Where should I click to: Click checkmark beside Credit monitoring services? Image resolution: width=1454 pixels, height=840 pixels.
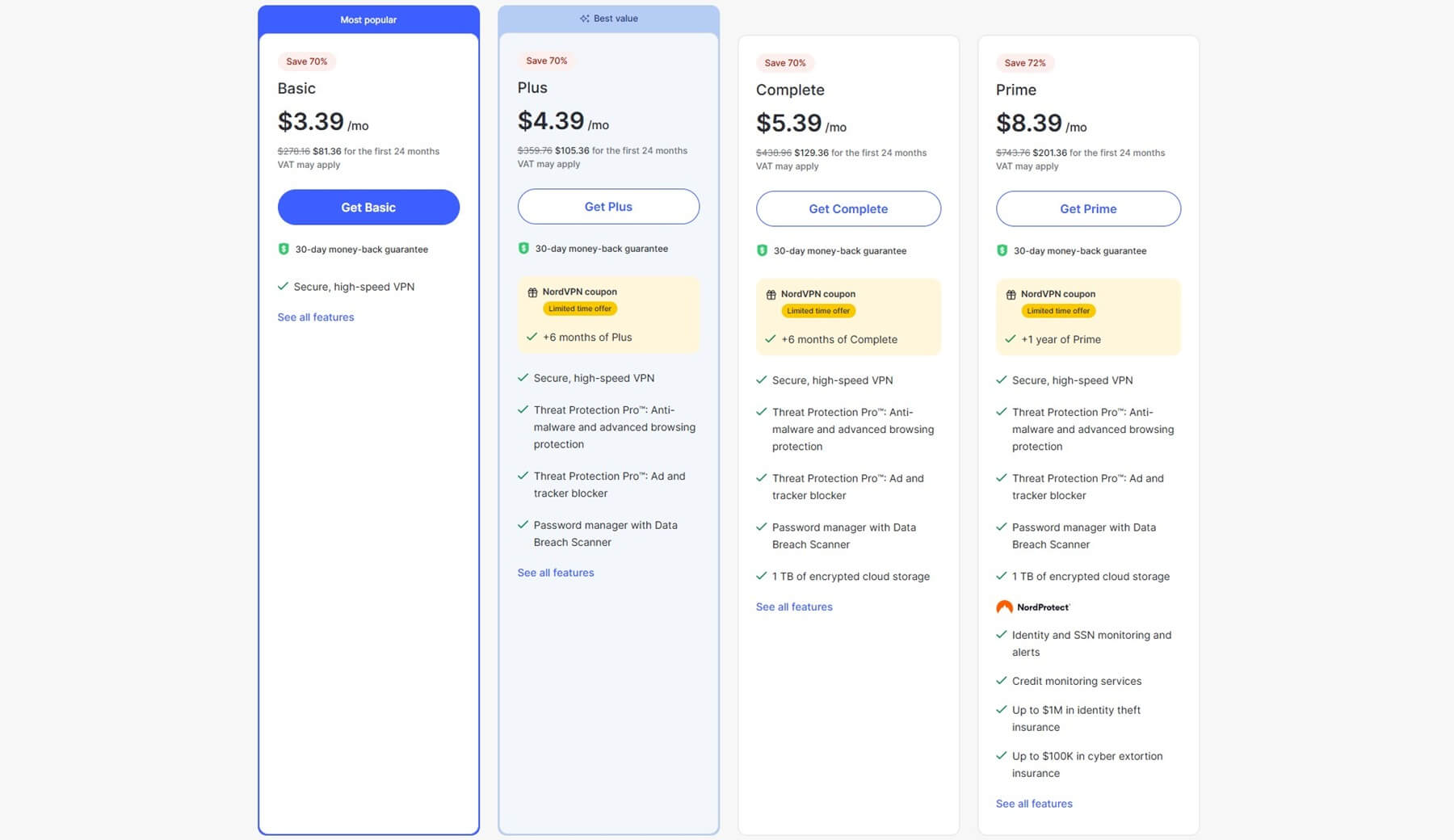pos(1001,681)
